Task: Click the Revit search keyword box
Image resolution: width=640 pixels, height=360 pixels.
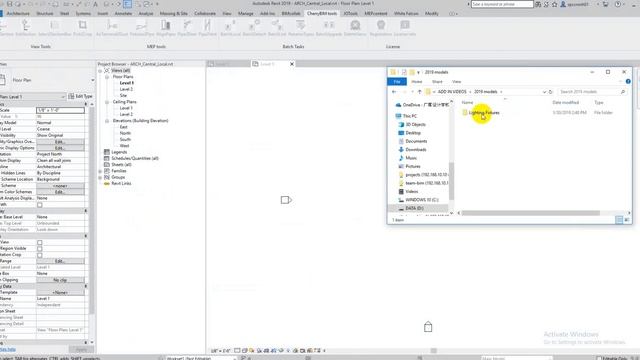Action: [502, 4]
